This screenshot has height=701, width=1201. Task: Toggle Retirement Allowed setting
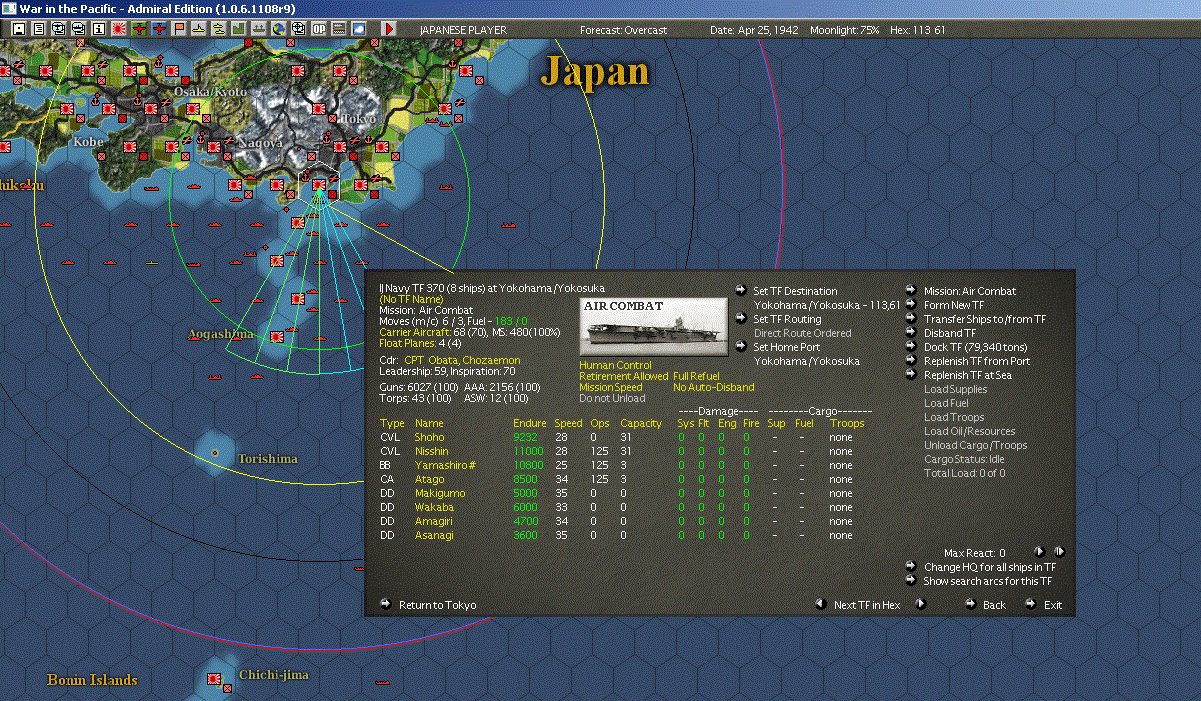click(x=623, y=376)
